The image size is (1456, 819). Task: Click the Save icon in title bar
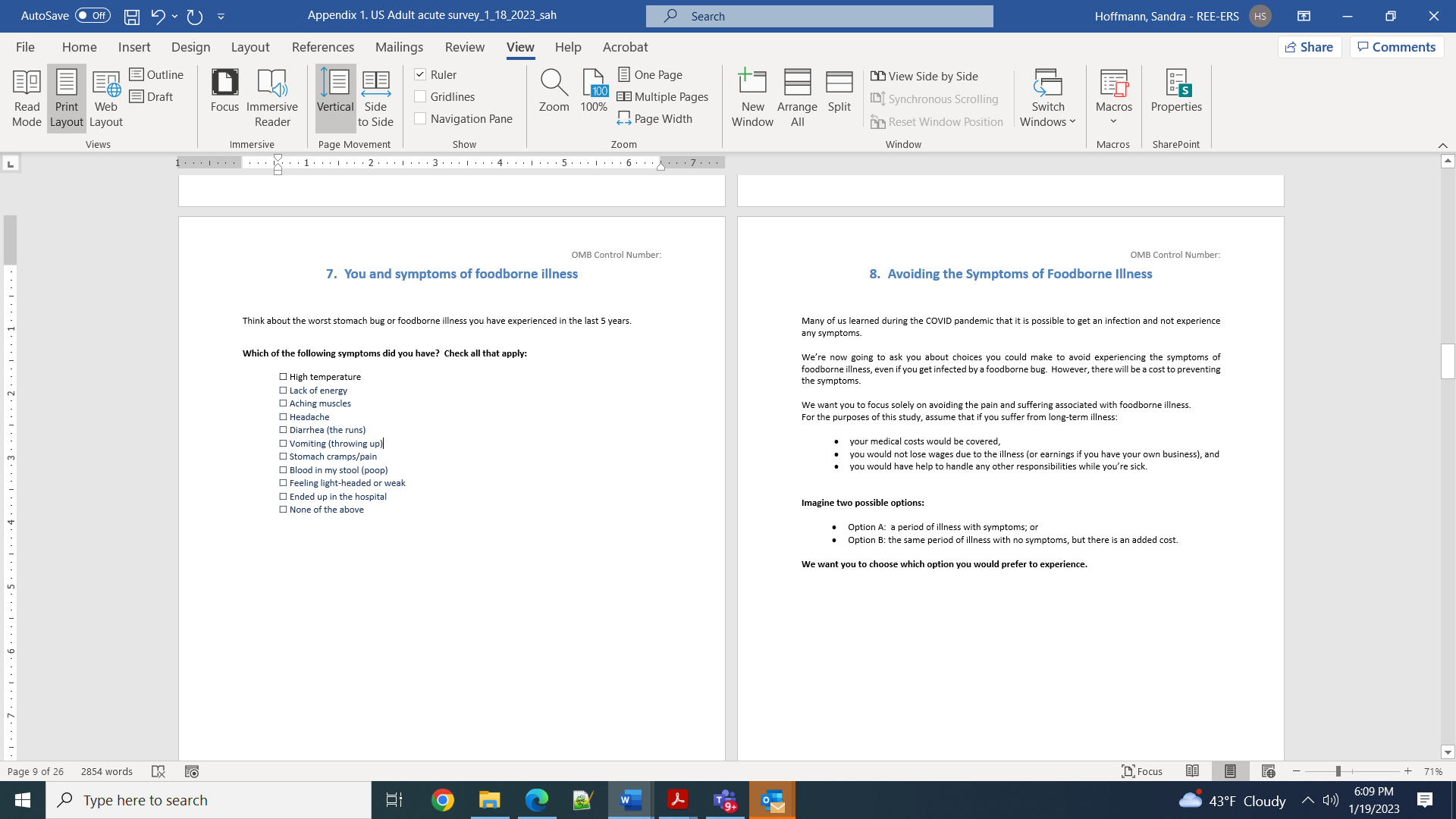(x=132, y=16)
